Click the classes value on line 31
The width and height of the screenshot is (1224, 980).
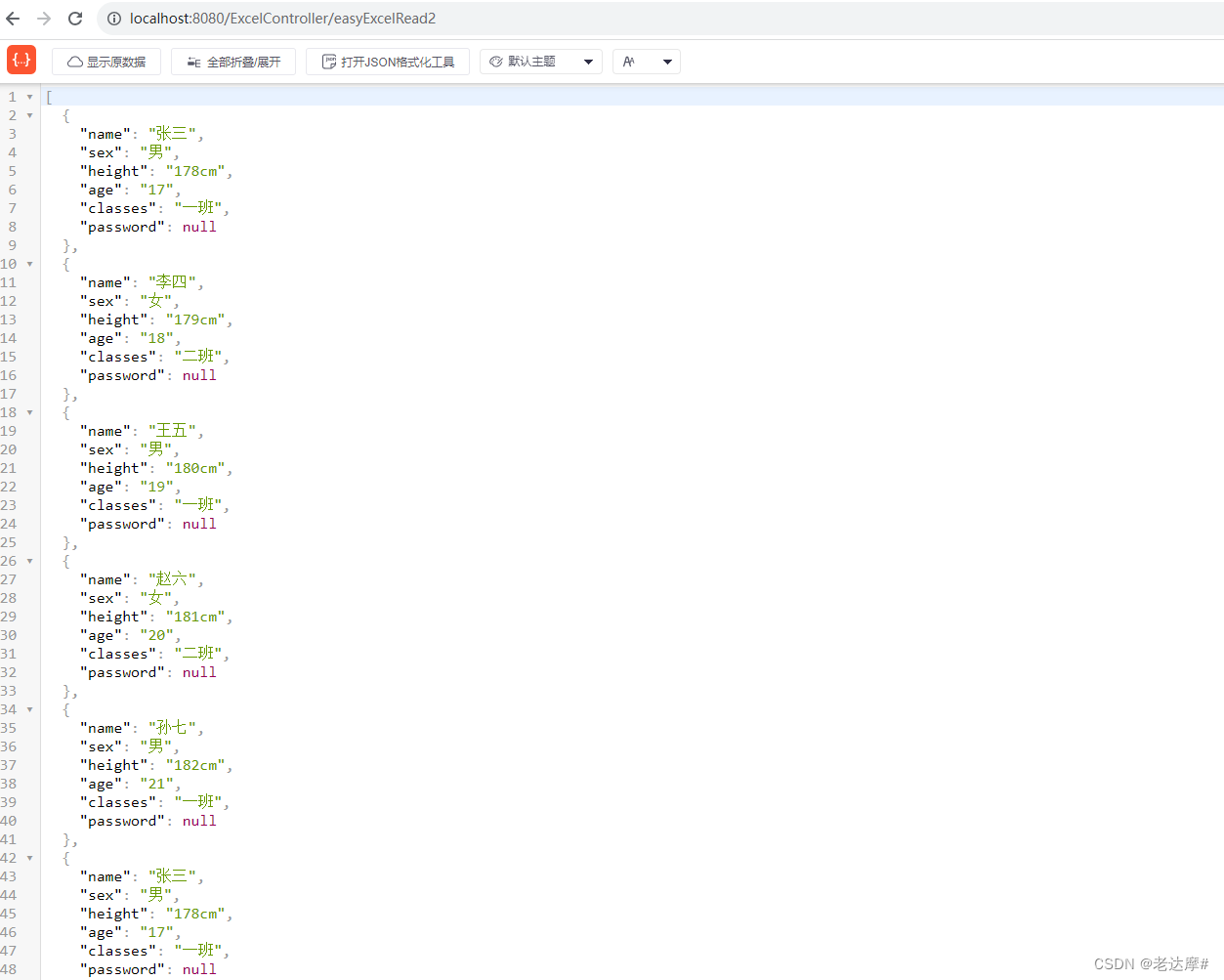click(x=198, y=654)
